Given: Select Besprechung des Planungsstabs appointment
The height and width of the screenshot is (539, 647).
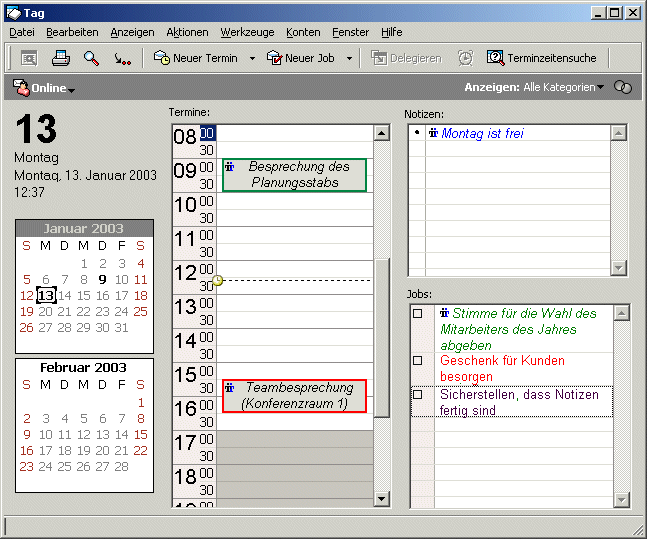Looking at the screenshot, I should coord(295,175).
